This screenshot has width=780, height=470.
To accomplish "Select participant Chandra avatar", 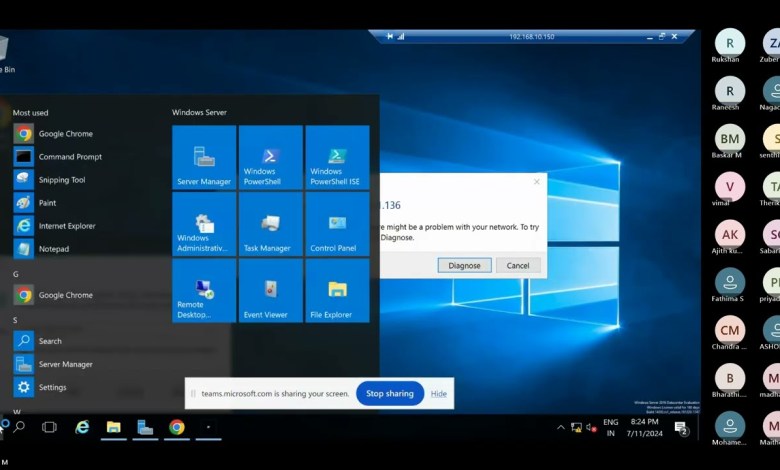I will (x=730, y=330).
